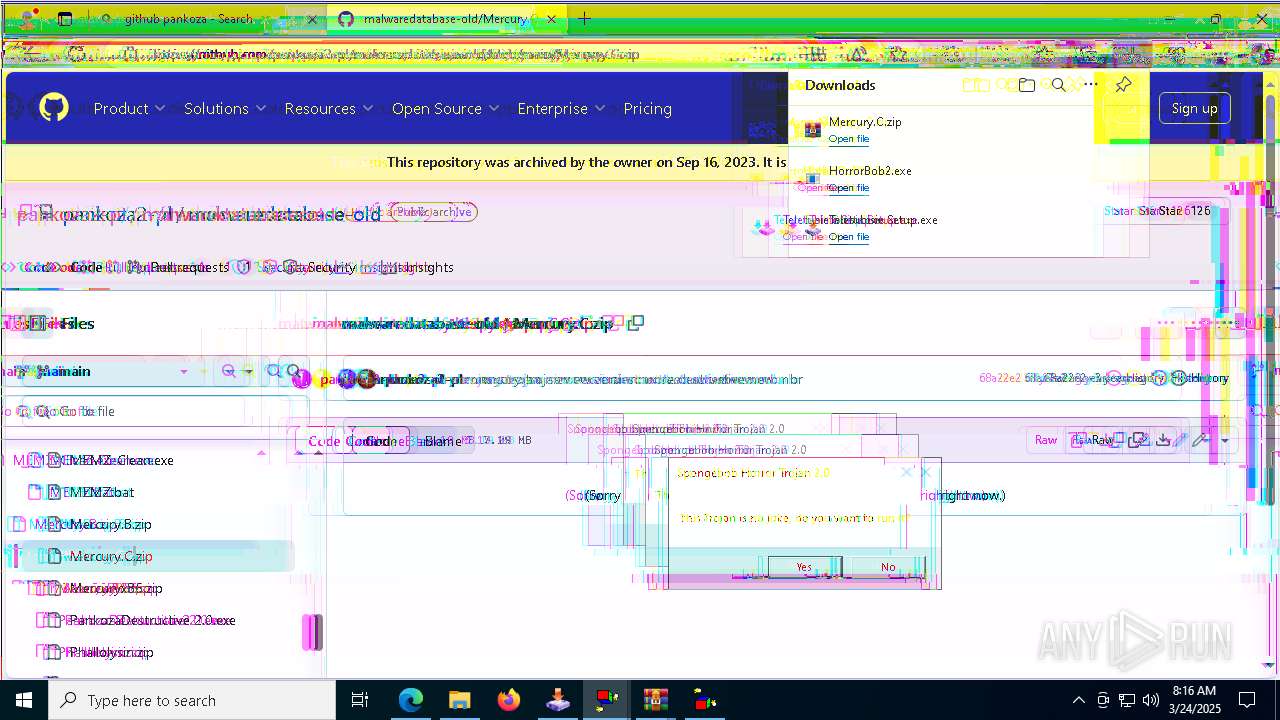Viewport: 1280px width, 720px height.
Task: Search downloads with magnifier icon
Action: click(x=1058, y=85)
